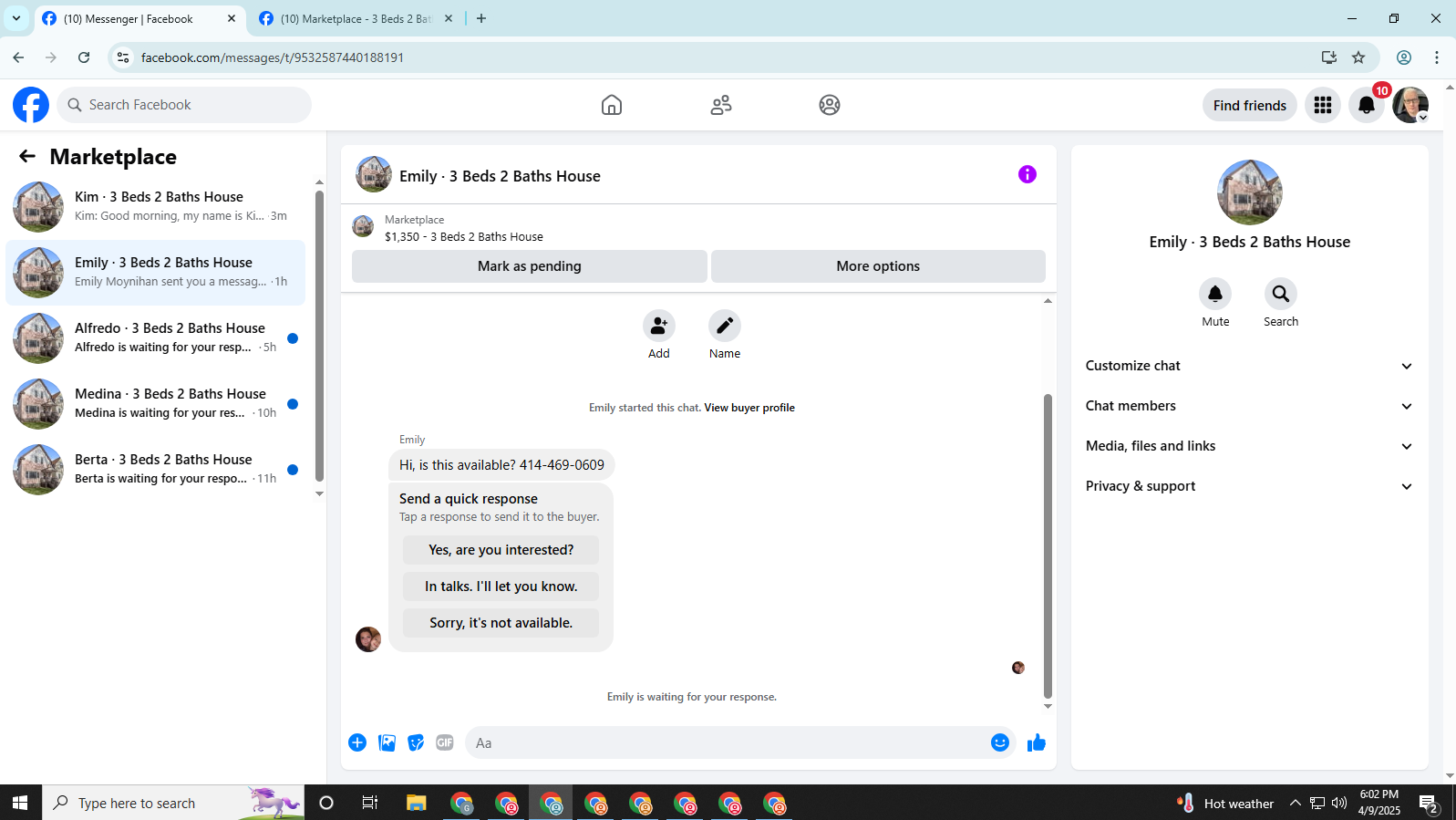Open account profile picture menu

(1410, 105)
